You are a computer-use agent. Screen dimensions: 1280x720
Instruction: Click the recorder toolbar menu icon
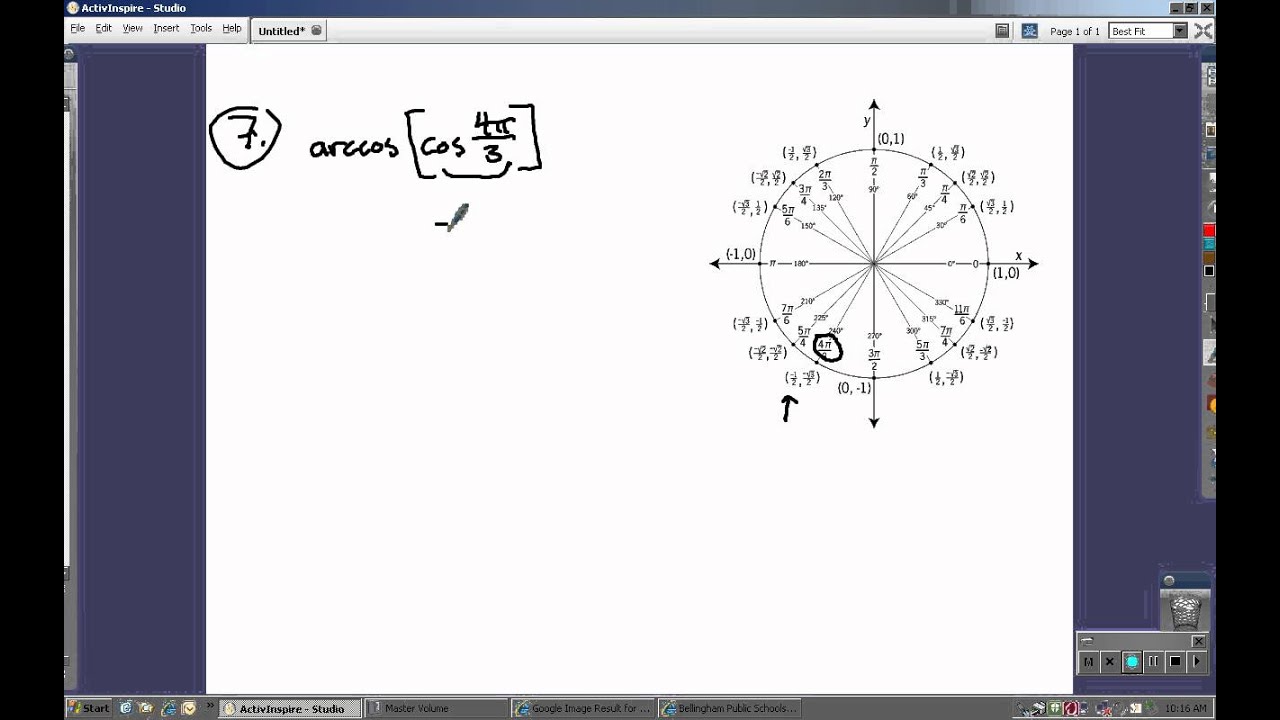[x=1088, y=641]
